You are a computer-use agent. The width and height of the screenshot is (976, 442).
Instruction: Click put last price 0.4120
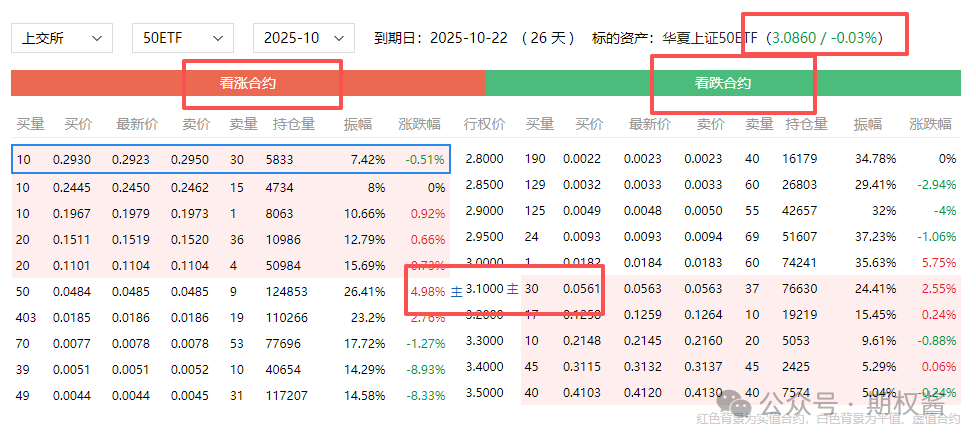[x=643, y=393]
